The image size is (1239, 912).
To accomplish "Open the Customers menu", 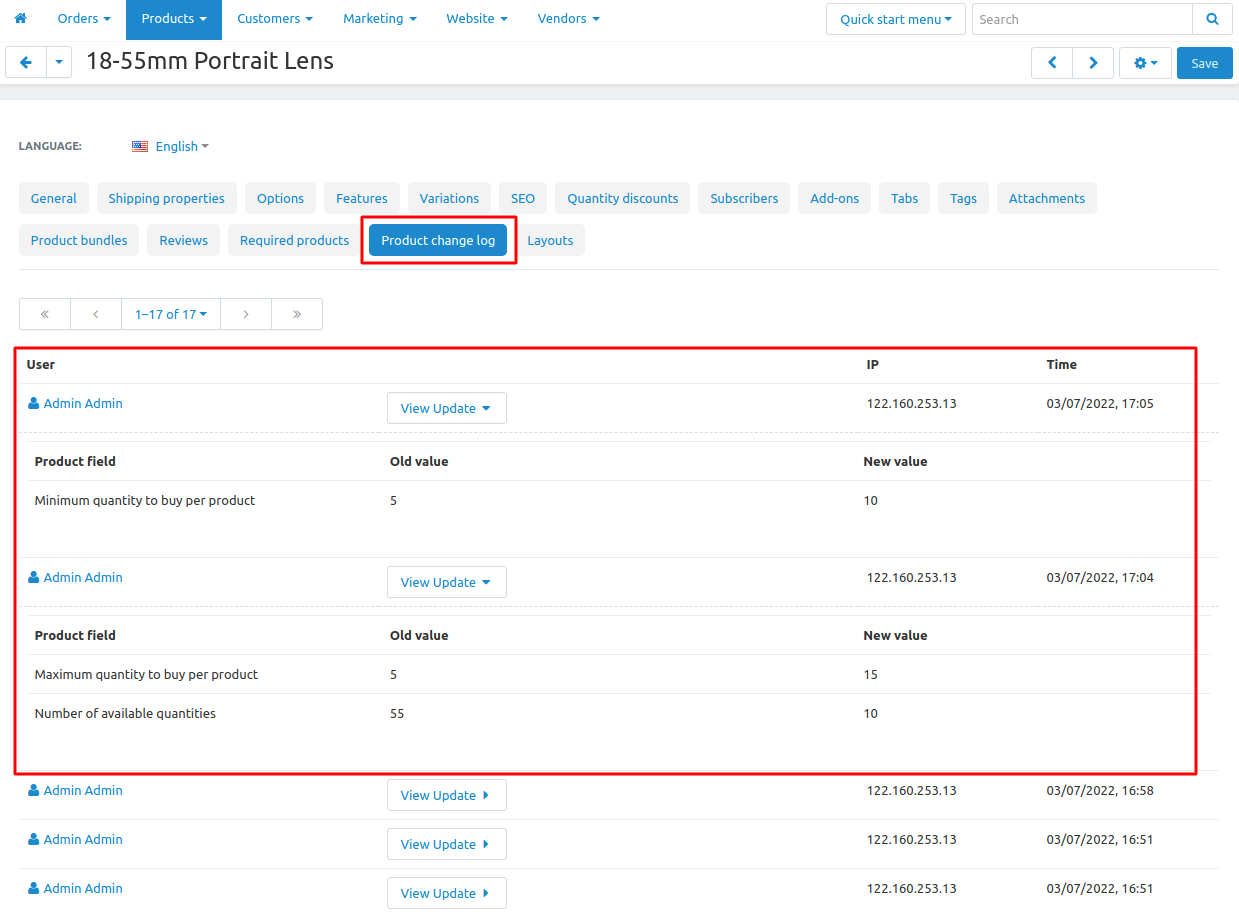I will [x=275, y=19].
